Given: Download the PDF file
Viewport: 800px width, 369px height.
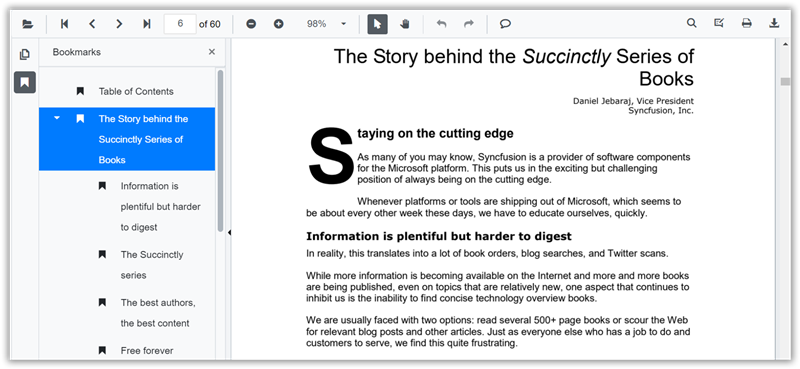Looking at the screenshot, I should [x=774, y=23].
